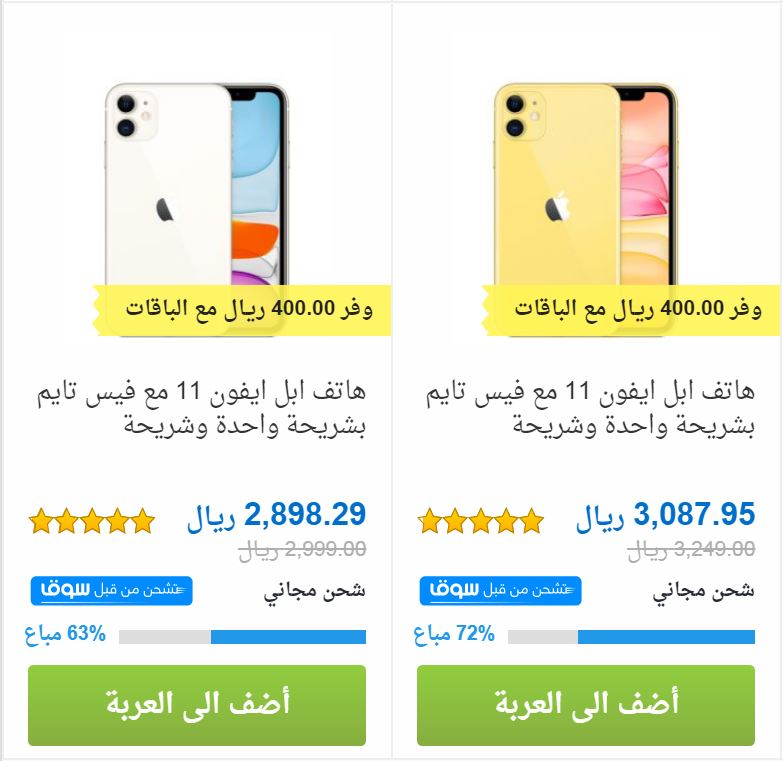Click the 3,087.95 riyal price
783x761 pixels.
[x=666, y=516]
